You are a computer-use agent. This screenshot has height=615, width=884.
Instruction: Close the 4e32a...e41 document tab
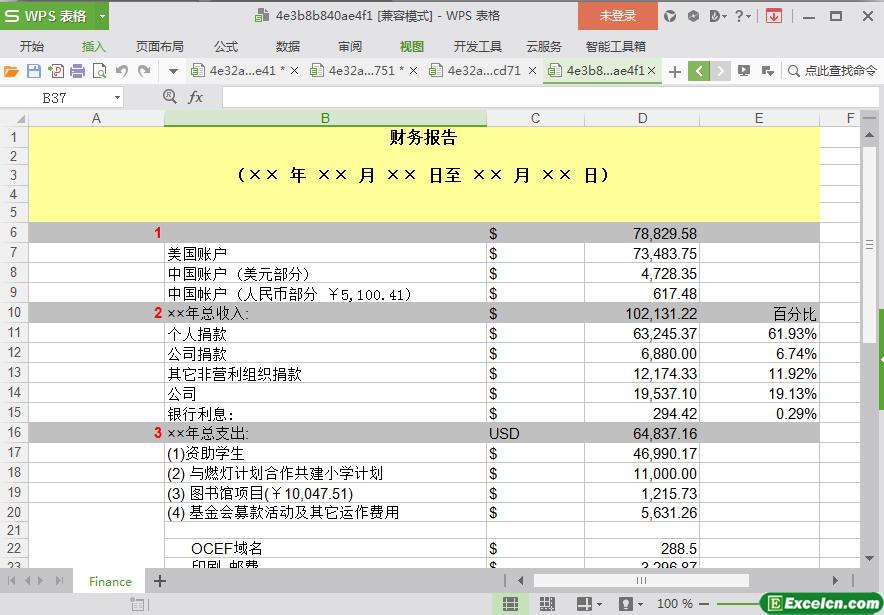coord(294,71)
